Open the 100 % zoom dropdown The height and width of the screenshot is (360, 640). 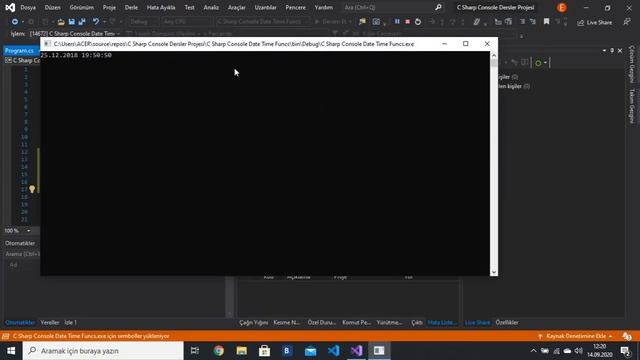18,231
